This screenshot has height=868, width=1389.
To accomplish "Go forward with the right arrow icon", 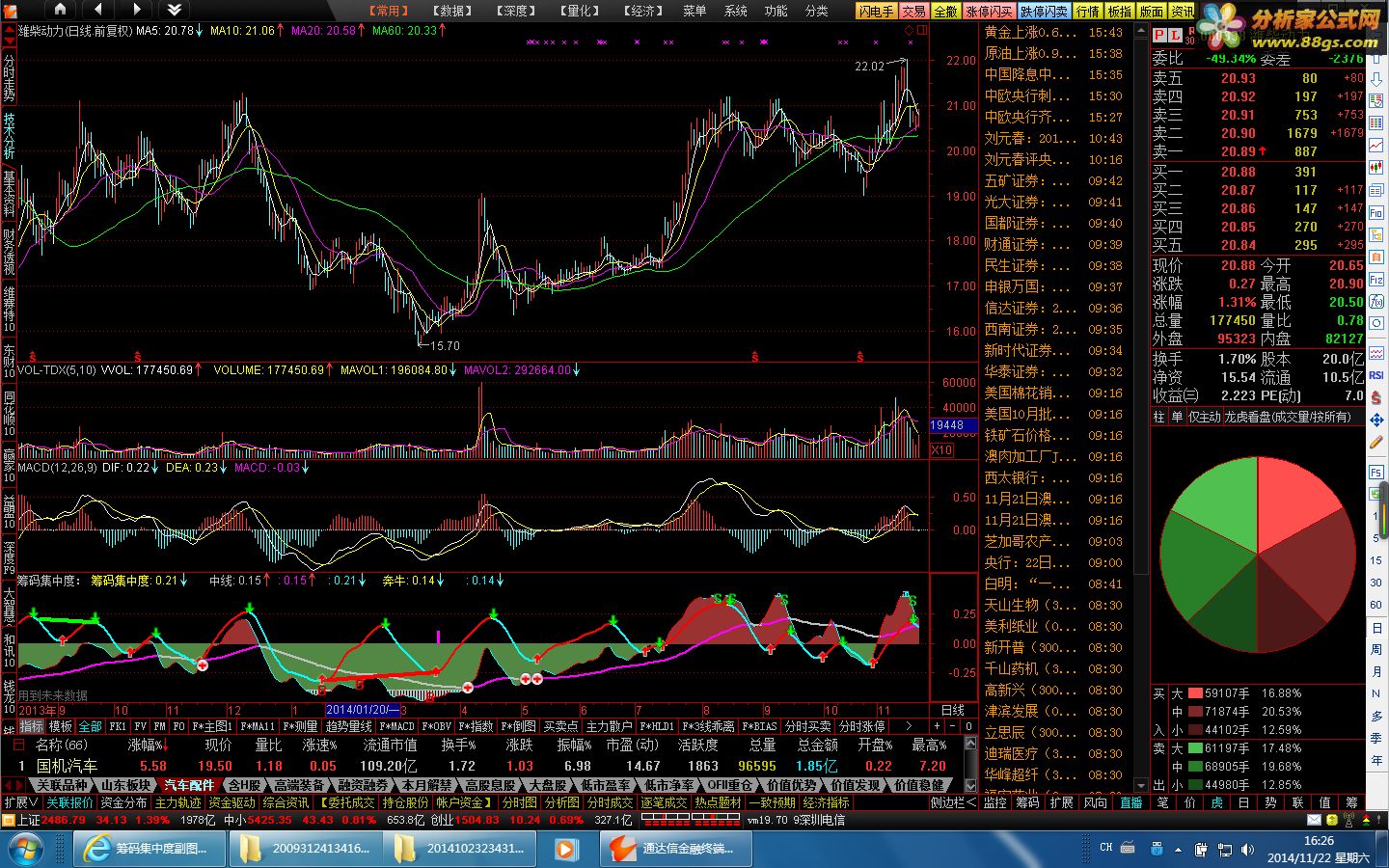I will (x=136, y=10).
